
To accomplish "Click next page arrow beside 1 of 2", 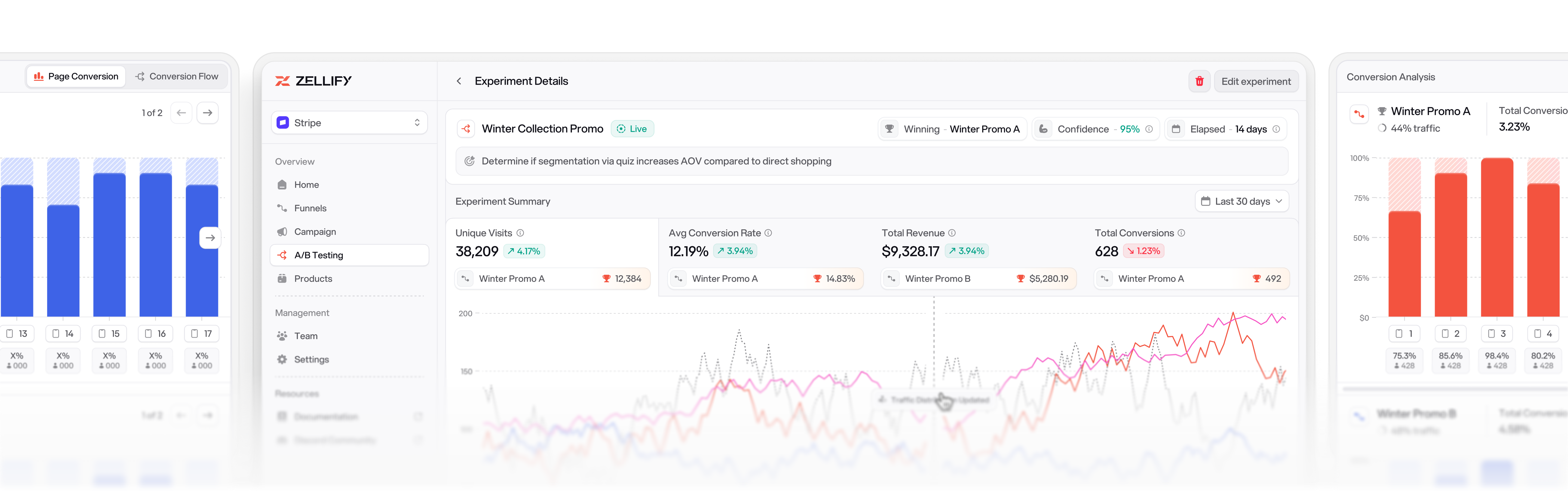I will coord(207,113).
